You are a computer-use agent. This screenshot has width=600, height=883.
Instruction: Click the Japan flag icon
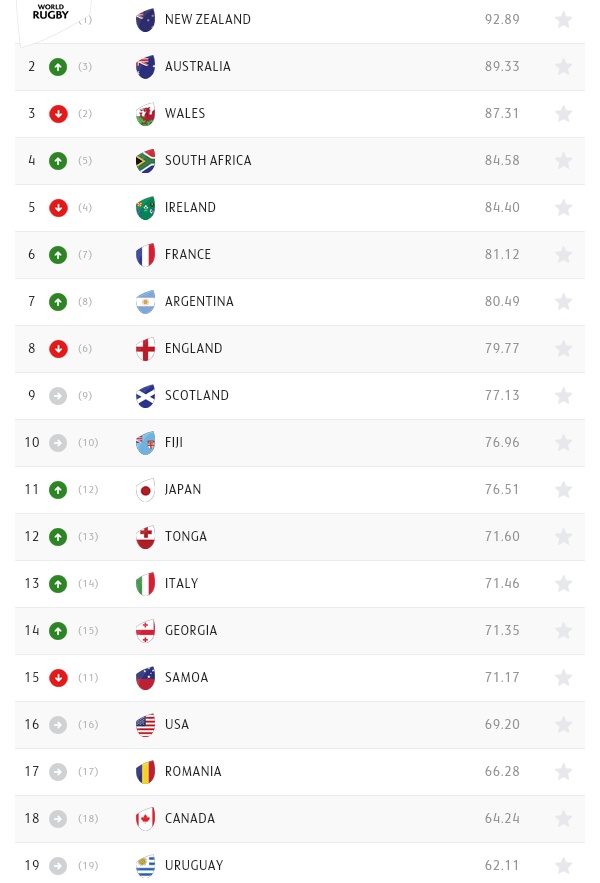146,490
